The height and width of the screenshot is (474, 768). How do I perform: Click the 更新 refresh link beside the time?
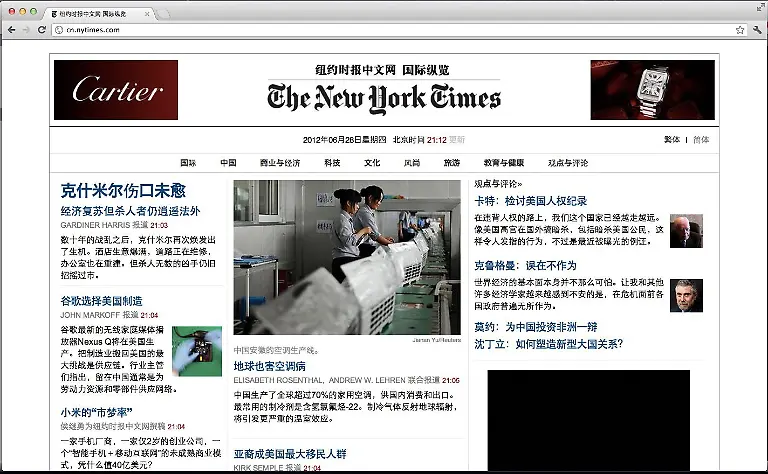pos(457,140)
